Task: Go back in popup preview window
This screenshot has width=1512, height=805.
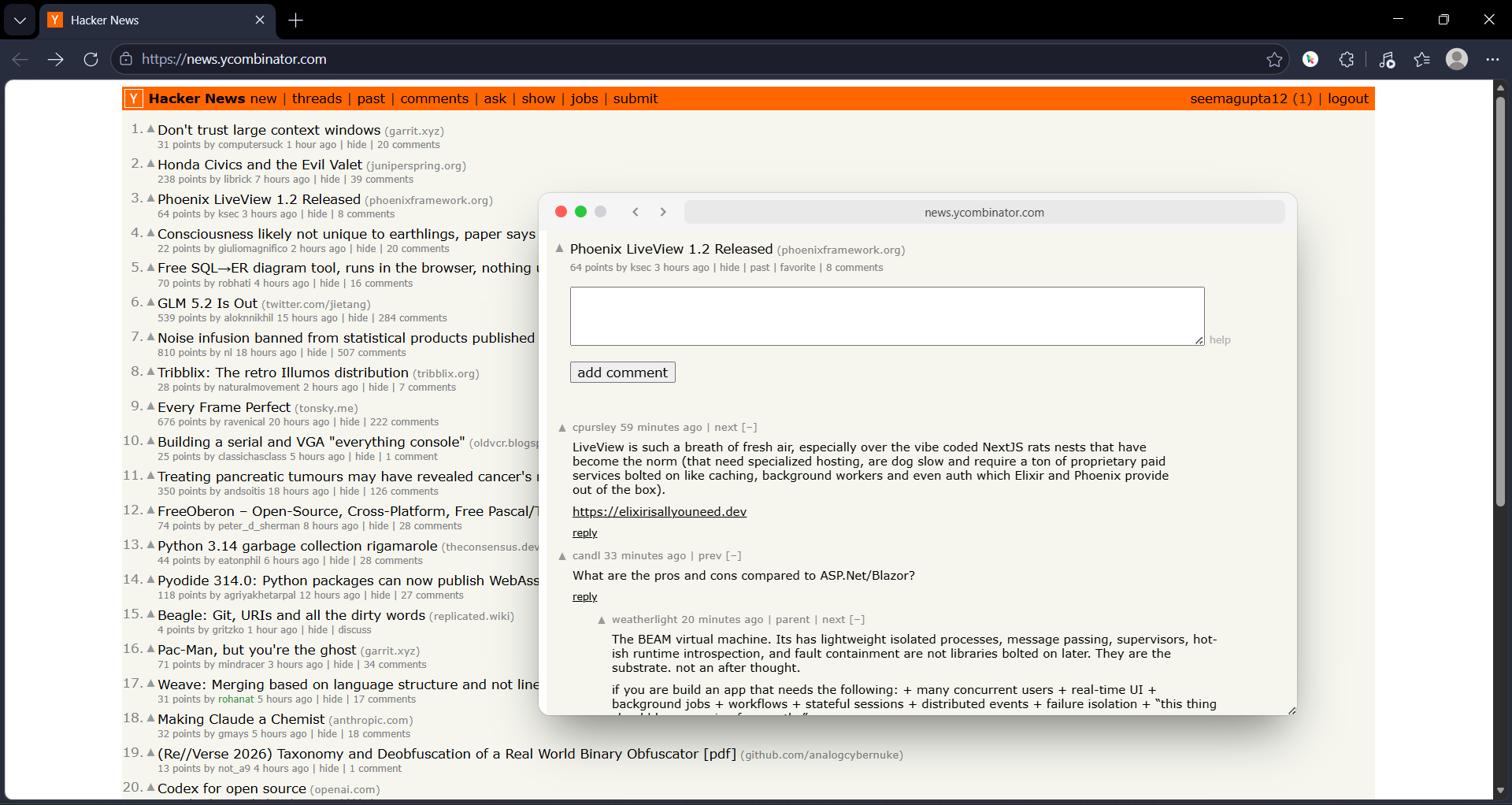Action: pyautogui.click(x=636, y=212)
